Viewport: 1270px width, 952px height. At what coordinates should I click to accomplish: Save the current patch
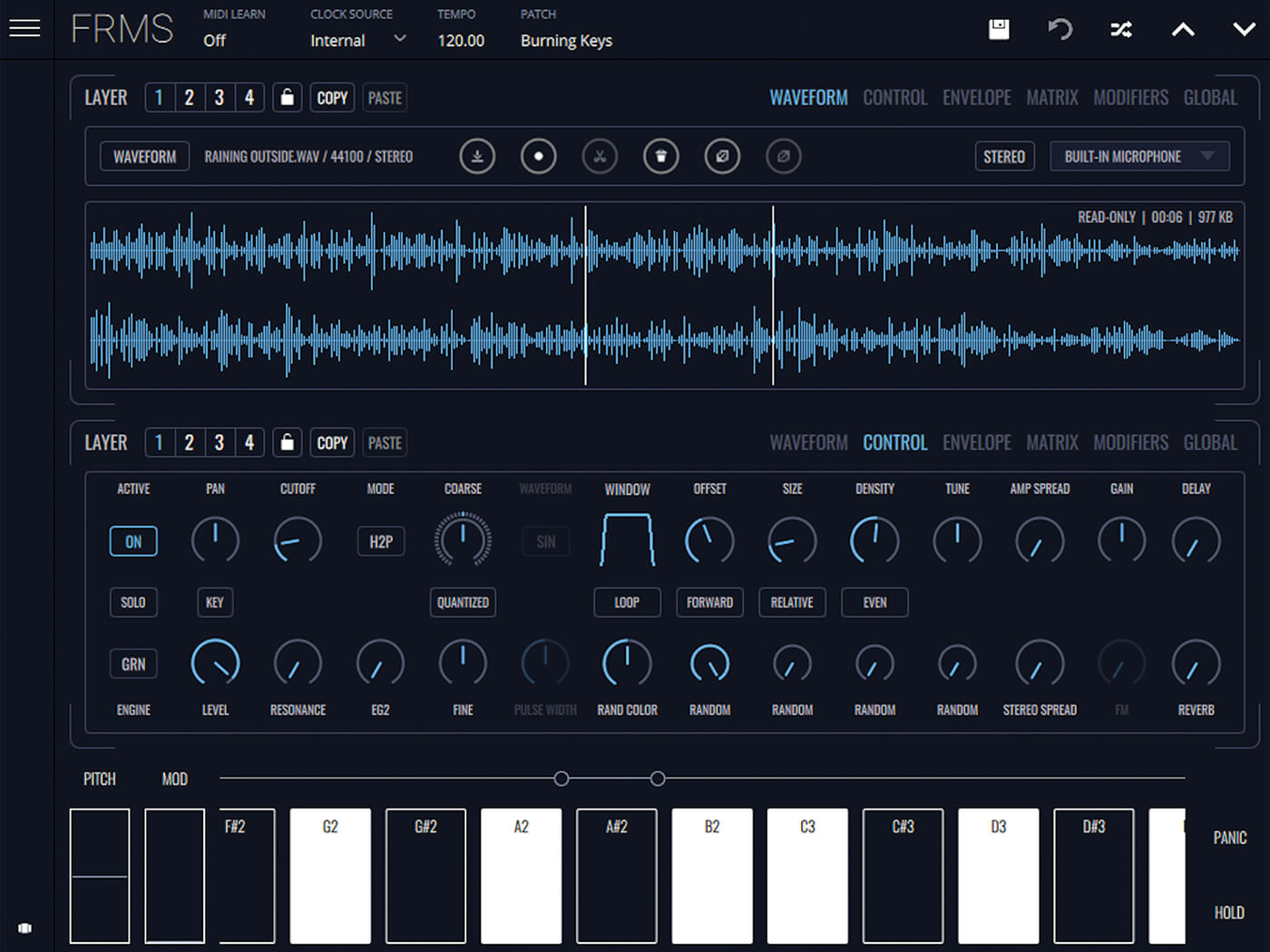tap(999, 30)
